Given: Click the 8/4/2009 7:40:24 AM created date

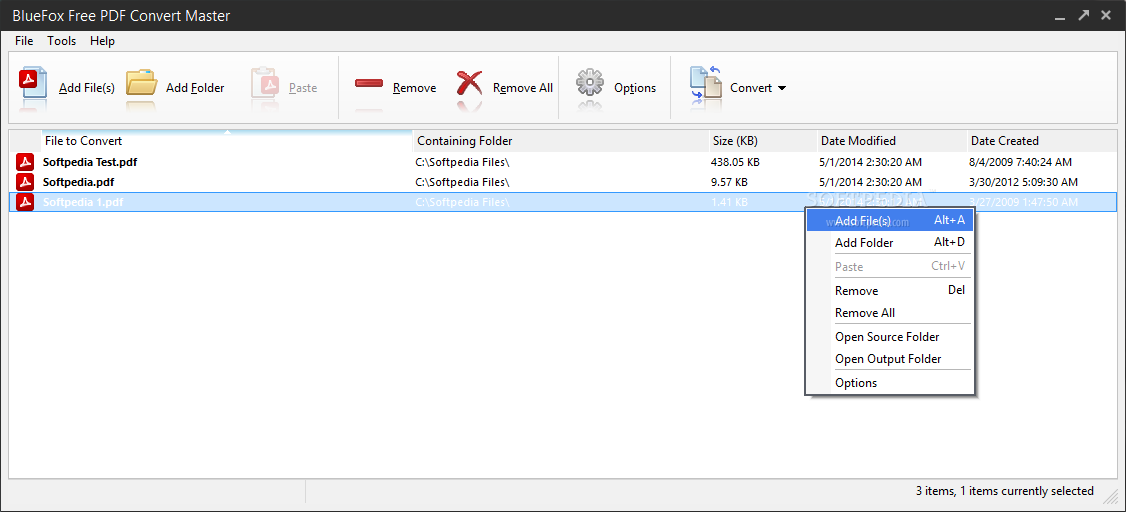Looking at the screenshot, I should click(x=1020, y=162).
